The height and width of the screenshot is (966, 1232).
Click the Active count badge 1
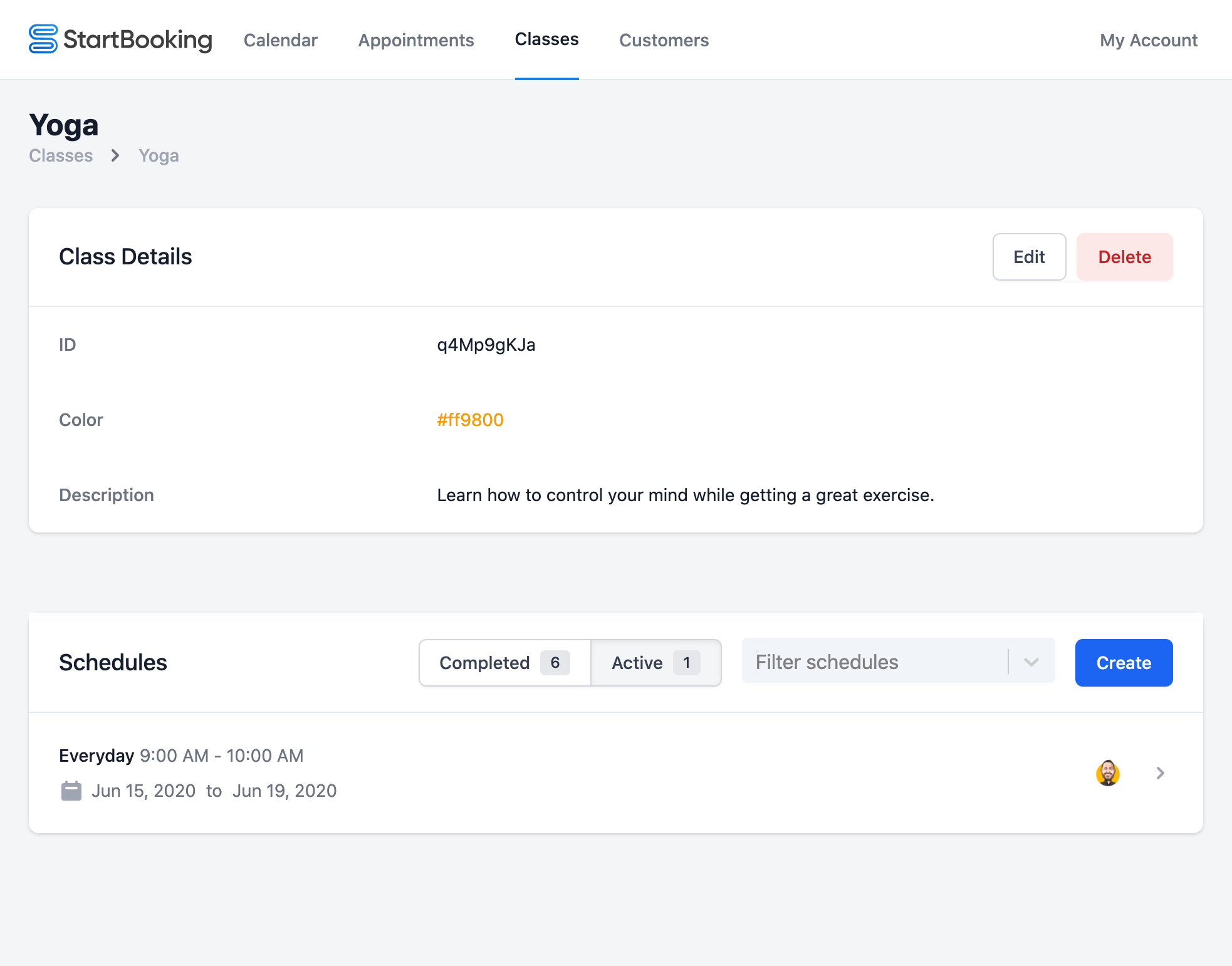[x=687, y=663]
